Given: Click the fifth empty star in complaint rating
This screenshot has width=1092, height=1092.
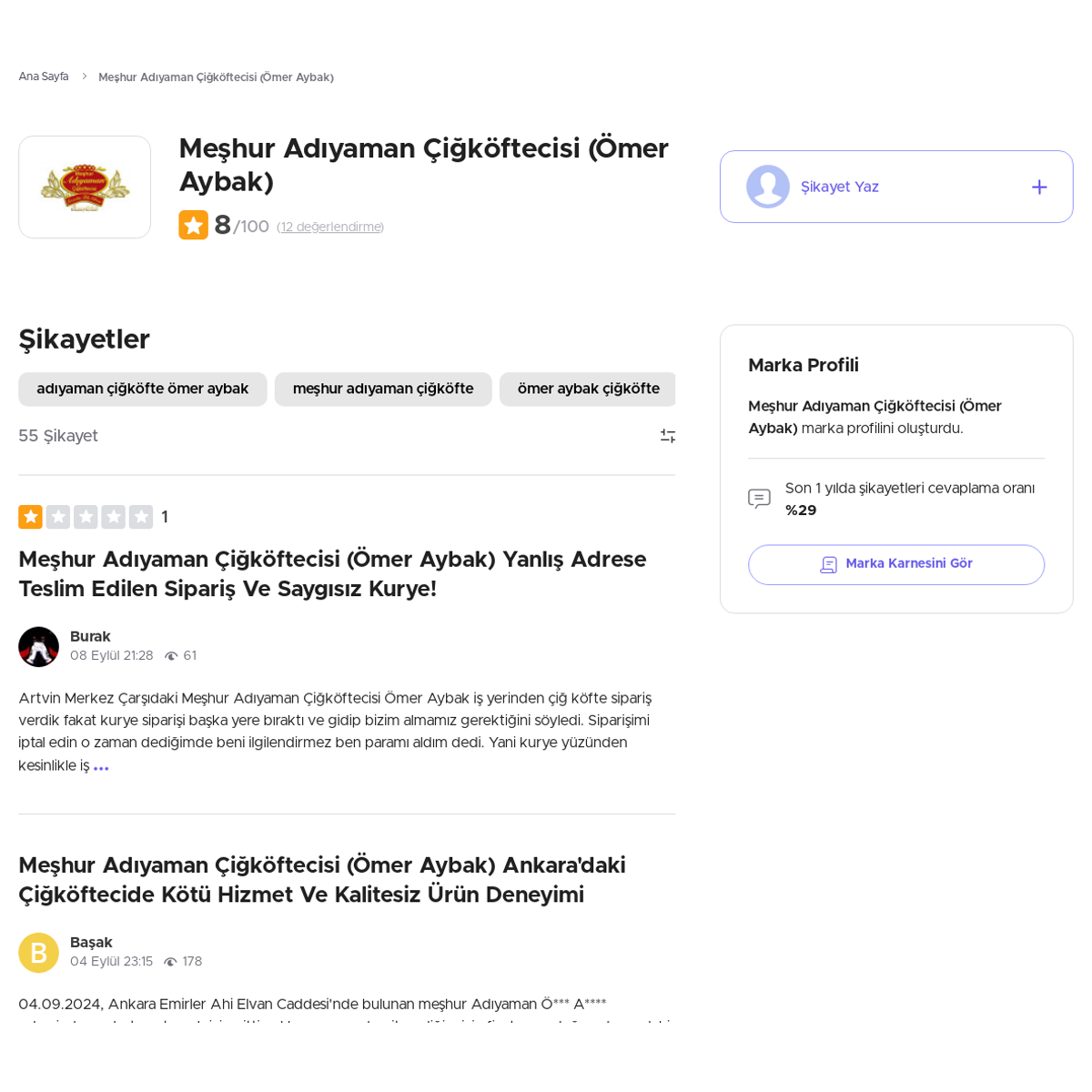Looking at the screenshot, I should pyautogui.click(x=141, y=517).
